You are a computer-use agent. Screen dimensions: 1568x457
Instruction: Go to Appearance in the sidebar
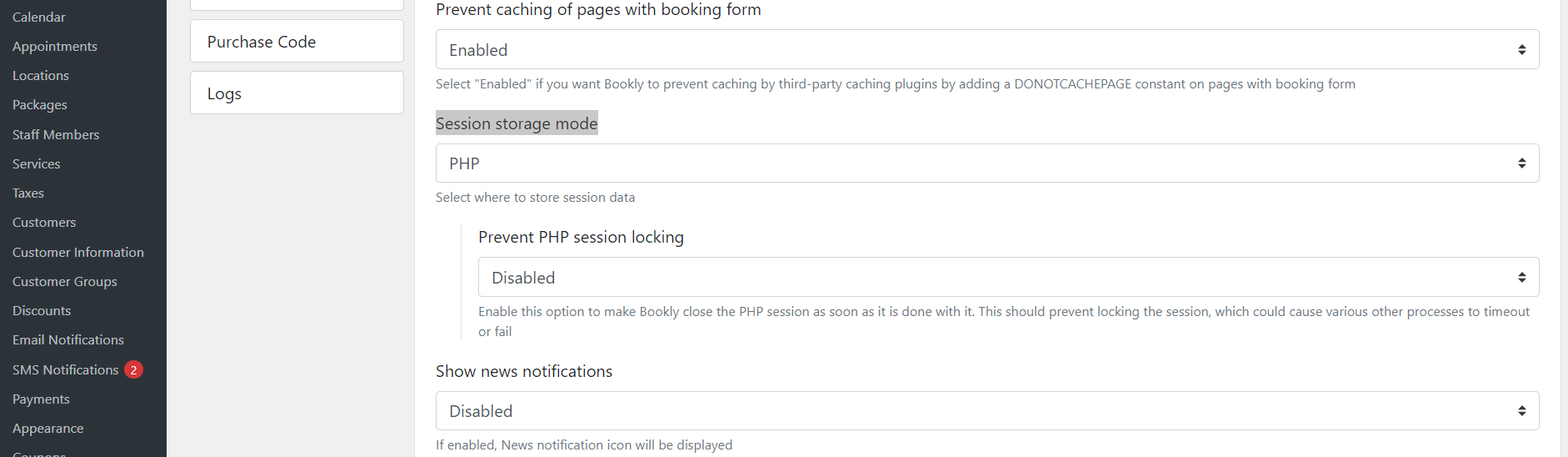48,428
